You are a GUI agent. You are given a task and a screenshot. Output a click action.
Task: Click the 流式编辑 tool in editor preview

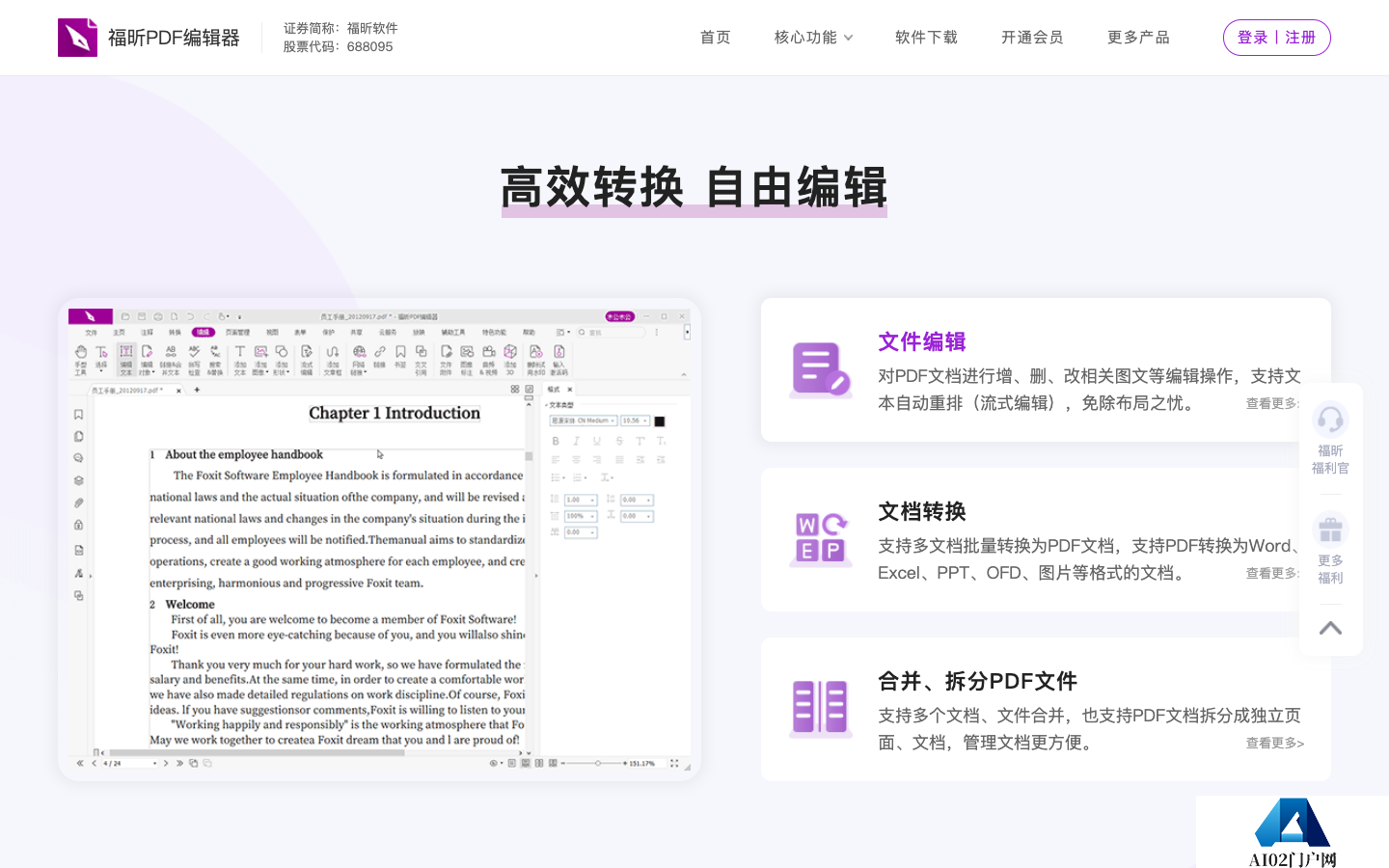pos(306,359)
